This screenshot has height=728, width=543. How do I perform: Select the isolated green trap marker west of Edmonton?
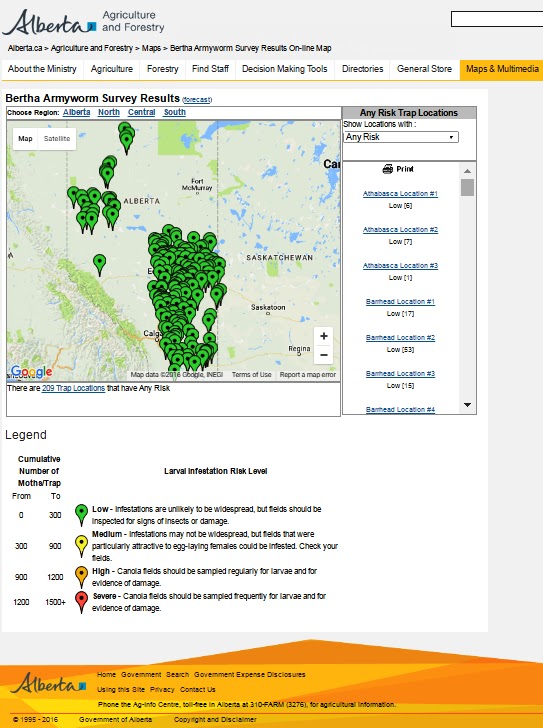[x=99, y=264]
